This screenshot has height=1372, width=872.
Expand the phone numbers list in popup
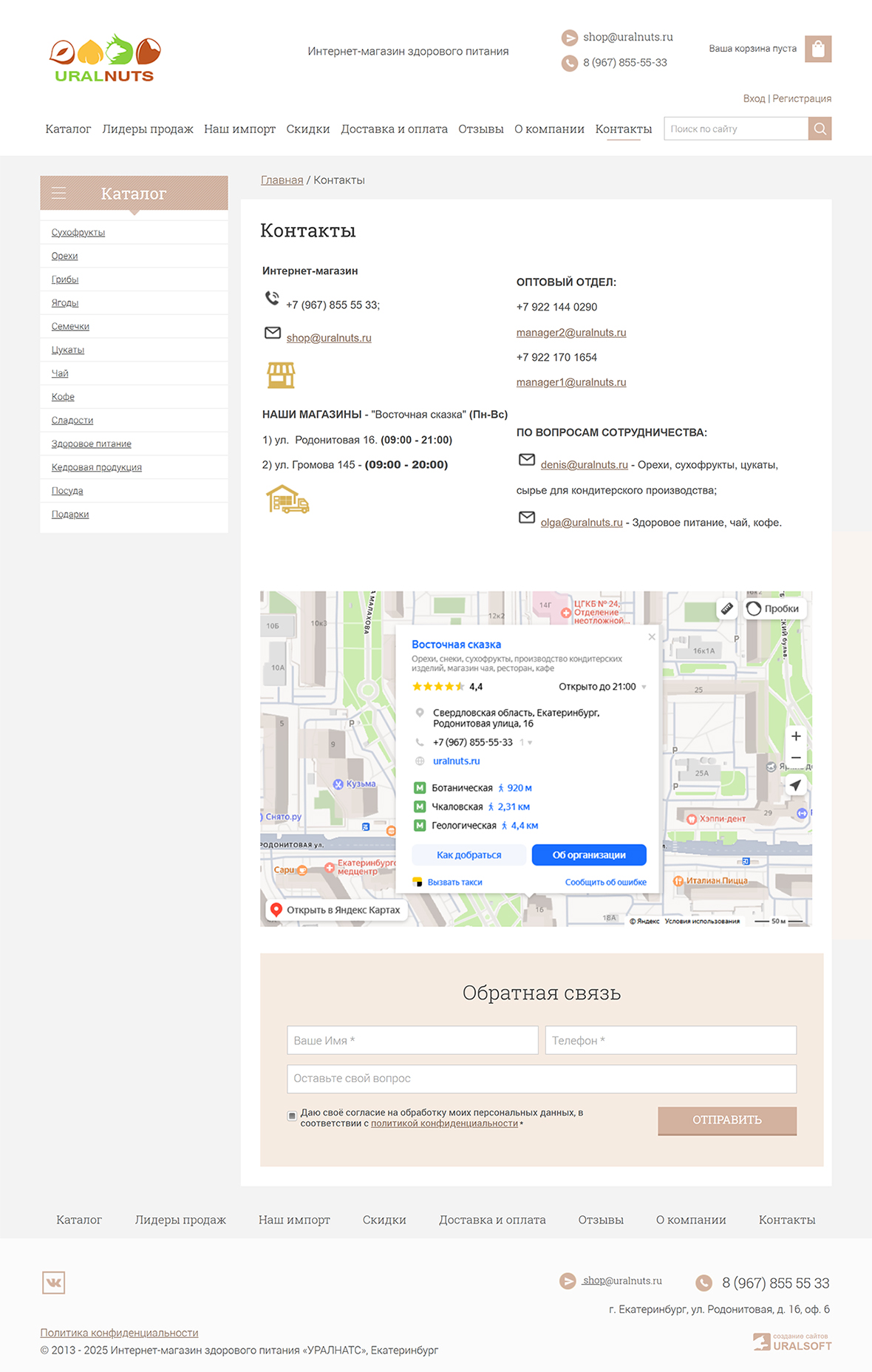529,742
